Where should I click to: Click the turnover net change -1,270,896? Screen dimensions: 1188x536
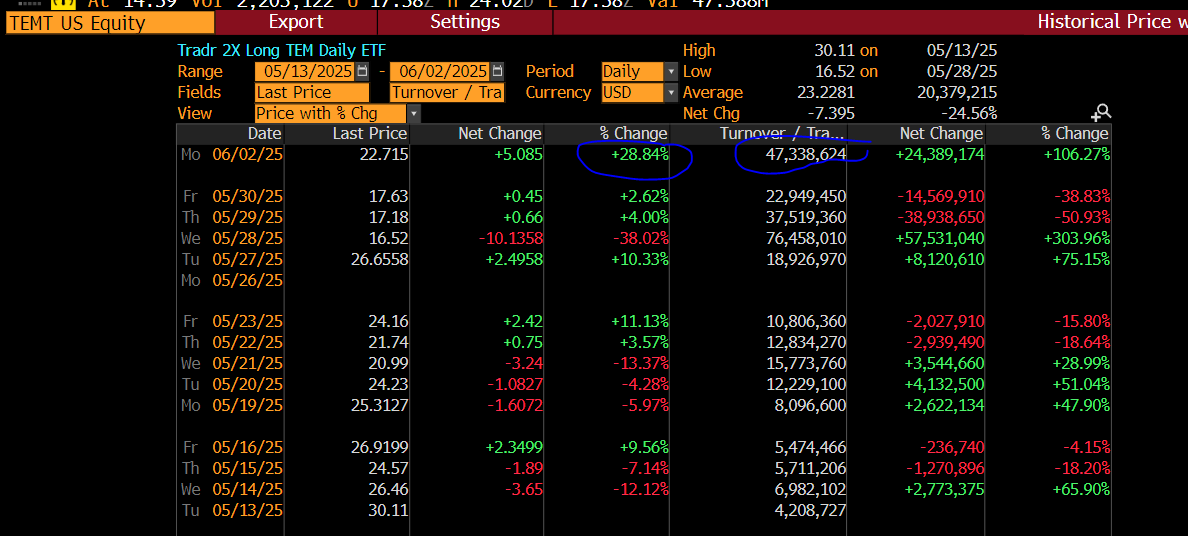tap(945, 468)
